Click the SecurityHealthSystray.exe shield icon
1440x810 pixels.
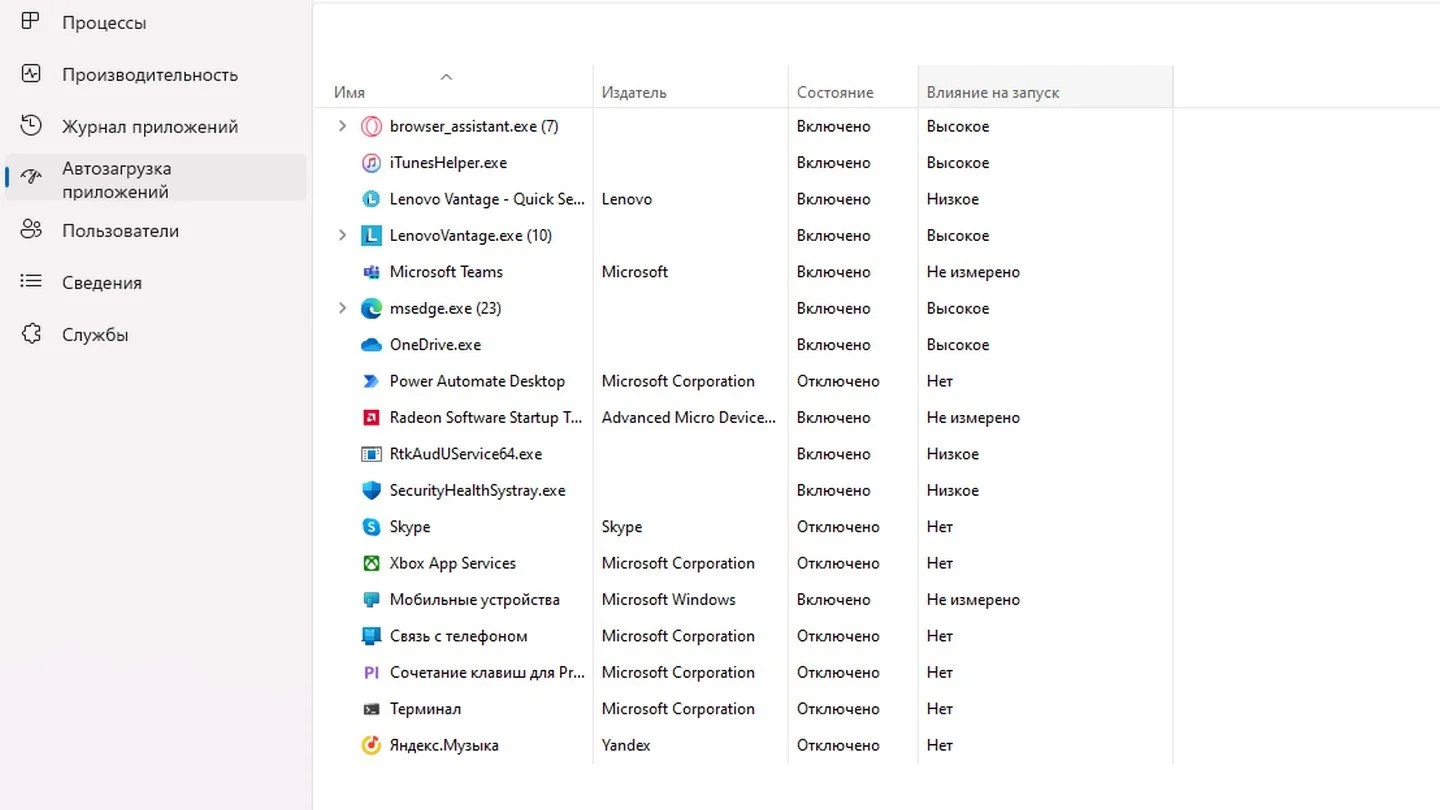pyautogui.click(x=371, y=491)
